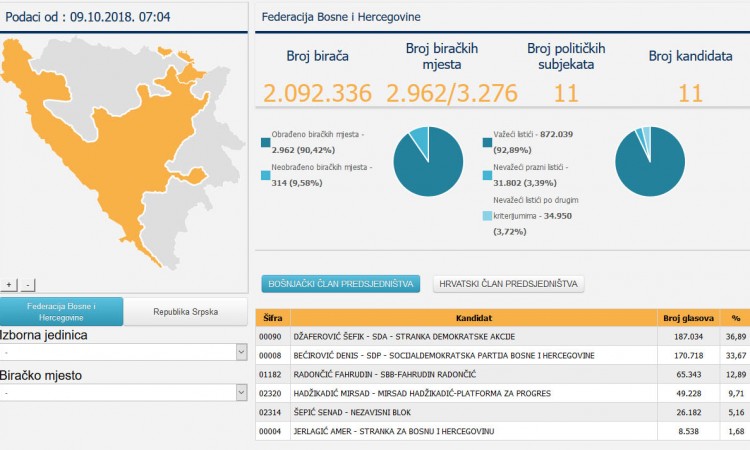Click the processed polling stations pie chart

[x=427, y=161]
